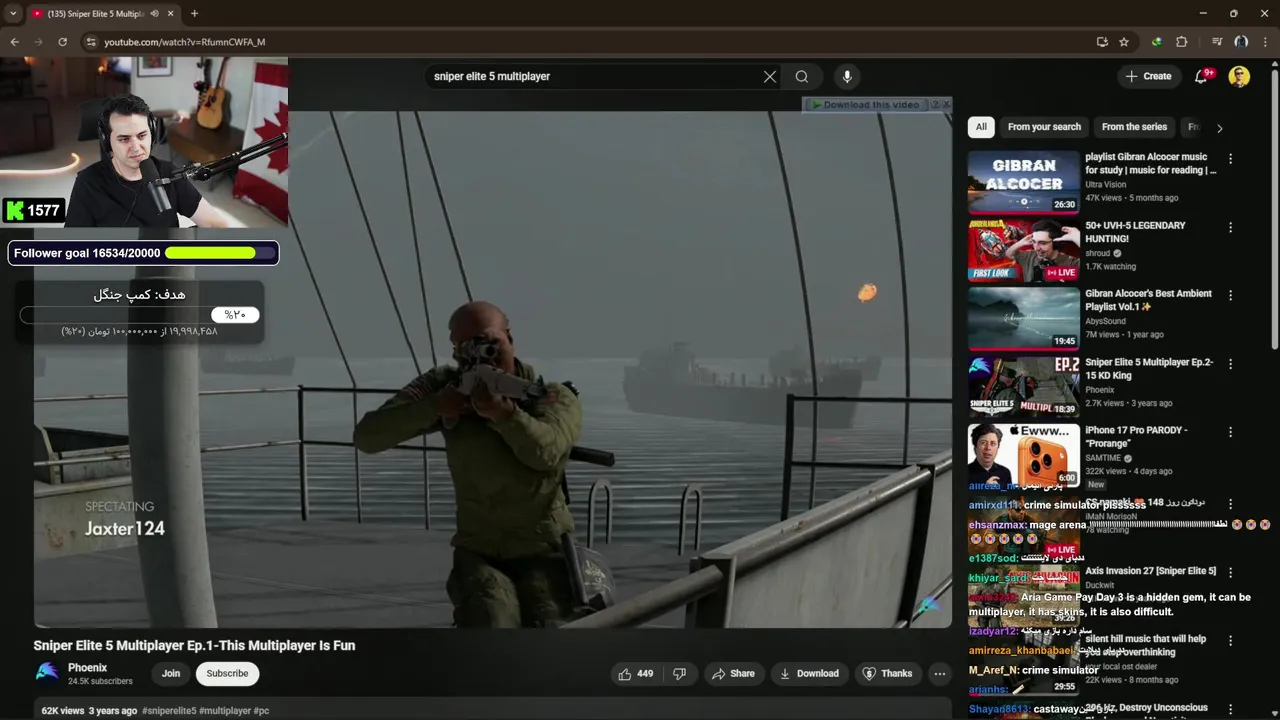Open the Phoenix channel name link

(x=87, y=668)
